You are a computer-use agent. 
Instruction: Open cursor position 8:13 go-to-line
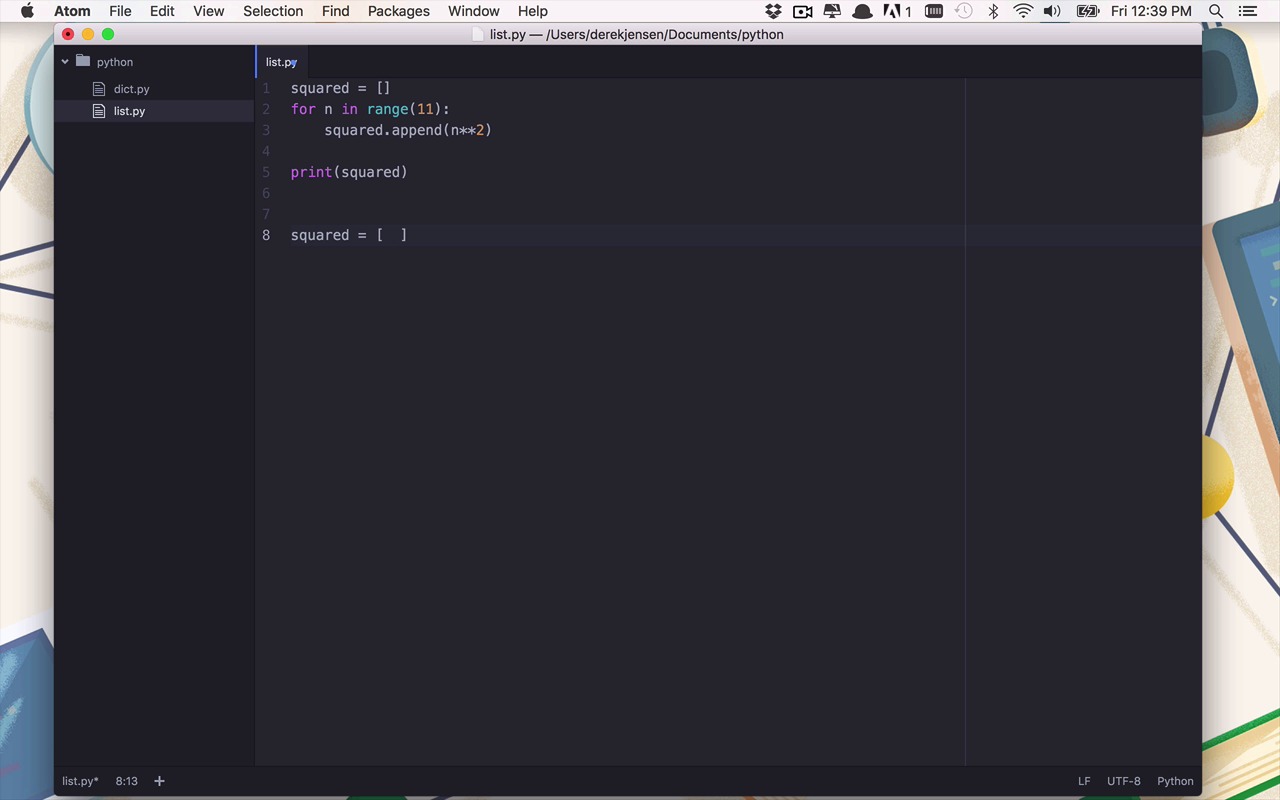[x=127, y=781]
